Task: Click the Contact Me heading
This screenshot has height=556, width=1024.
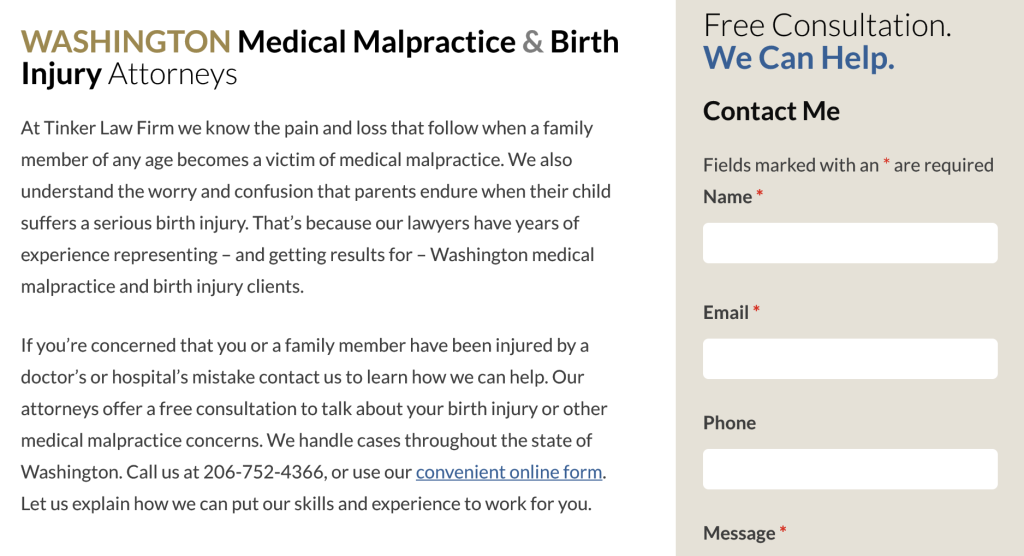Action: tap(771, 111)
